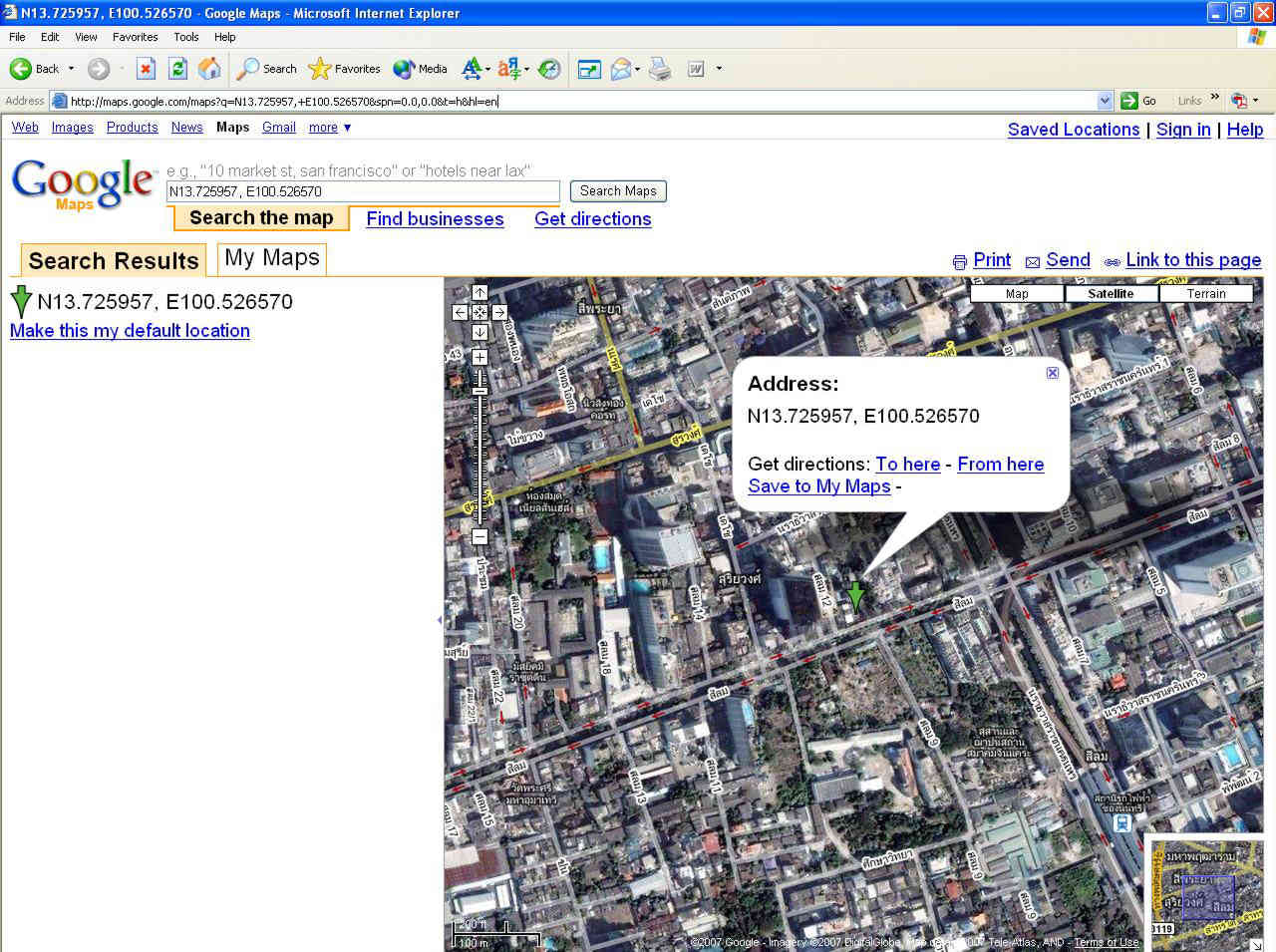1276x952 pixels.
Task: Pan the map left with the left arrow
Action: tap(460, 312)
